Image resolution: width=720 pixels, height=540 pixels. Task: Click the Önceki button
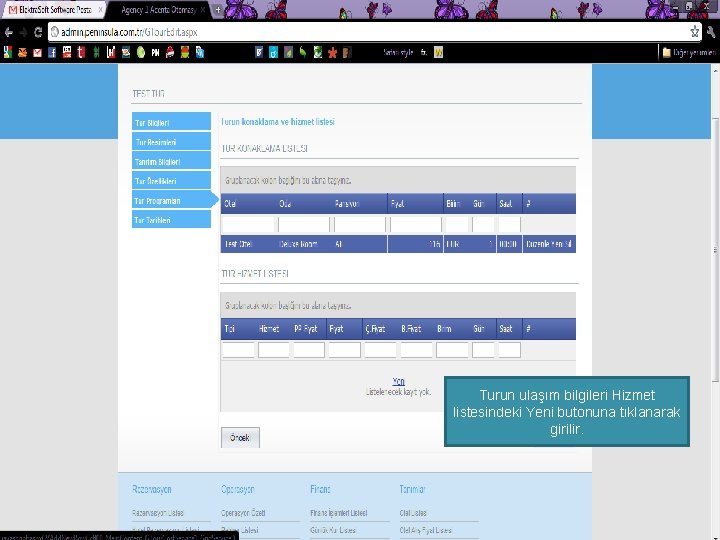tap(240, 438)
